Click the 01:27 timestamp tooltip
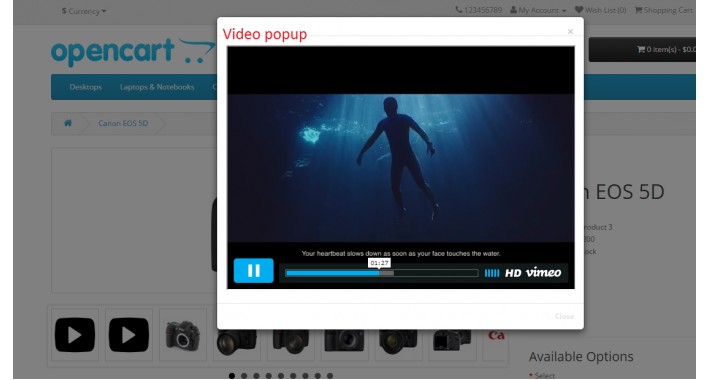Image resolution: width=710 pixels, height=380 pixels. point(379,263)
